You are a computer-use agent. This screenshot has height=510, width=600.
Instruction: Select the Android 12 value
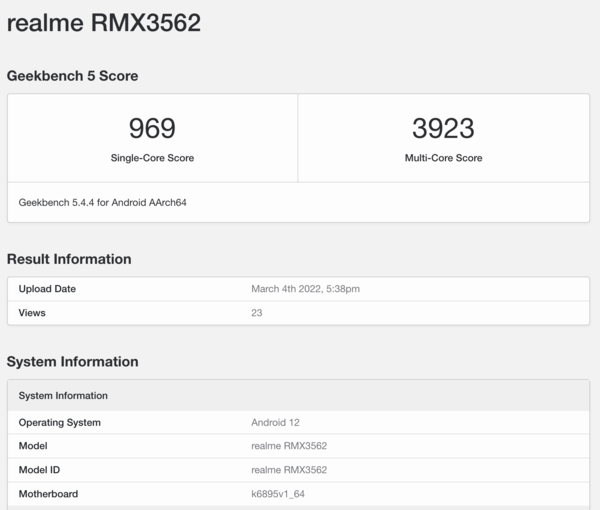(x=275, y=422)
